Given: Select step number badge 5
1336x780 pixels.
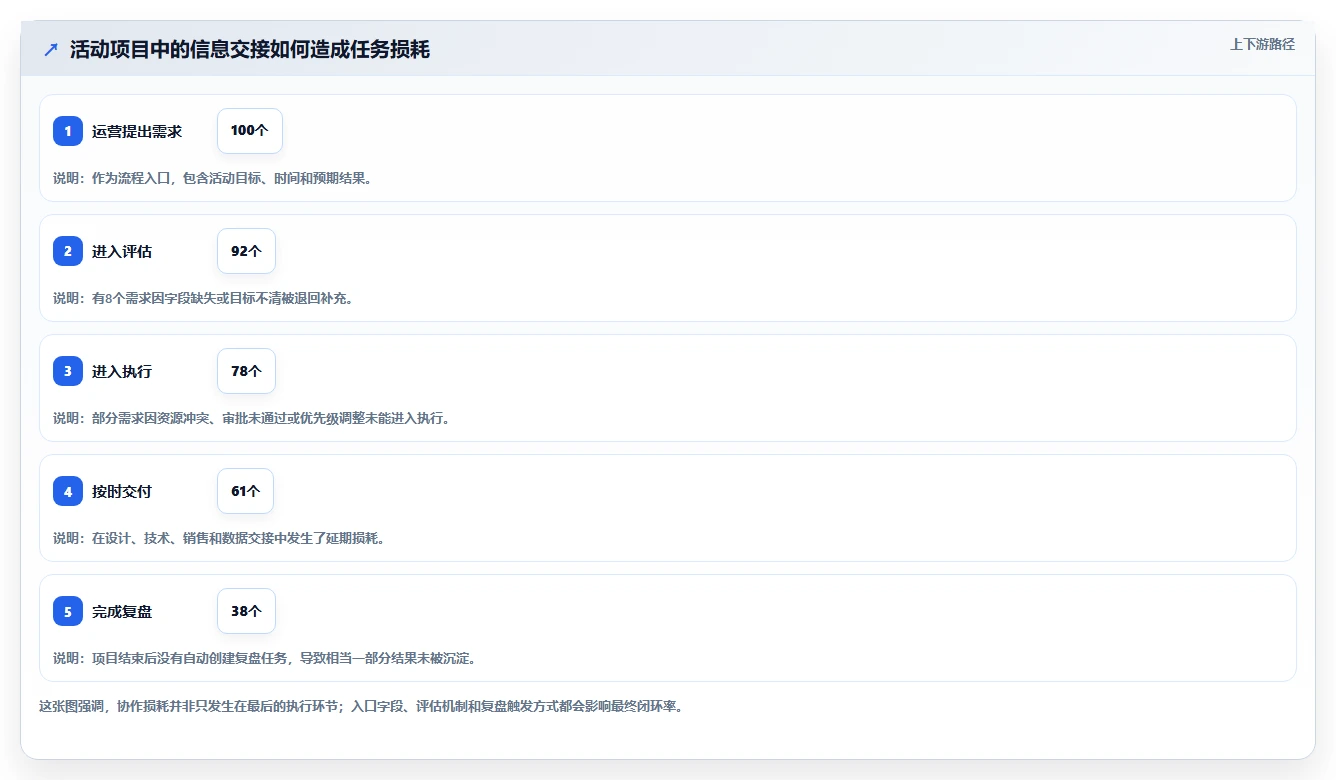Looking at the screenshot, I should [68, 611].
